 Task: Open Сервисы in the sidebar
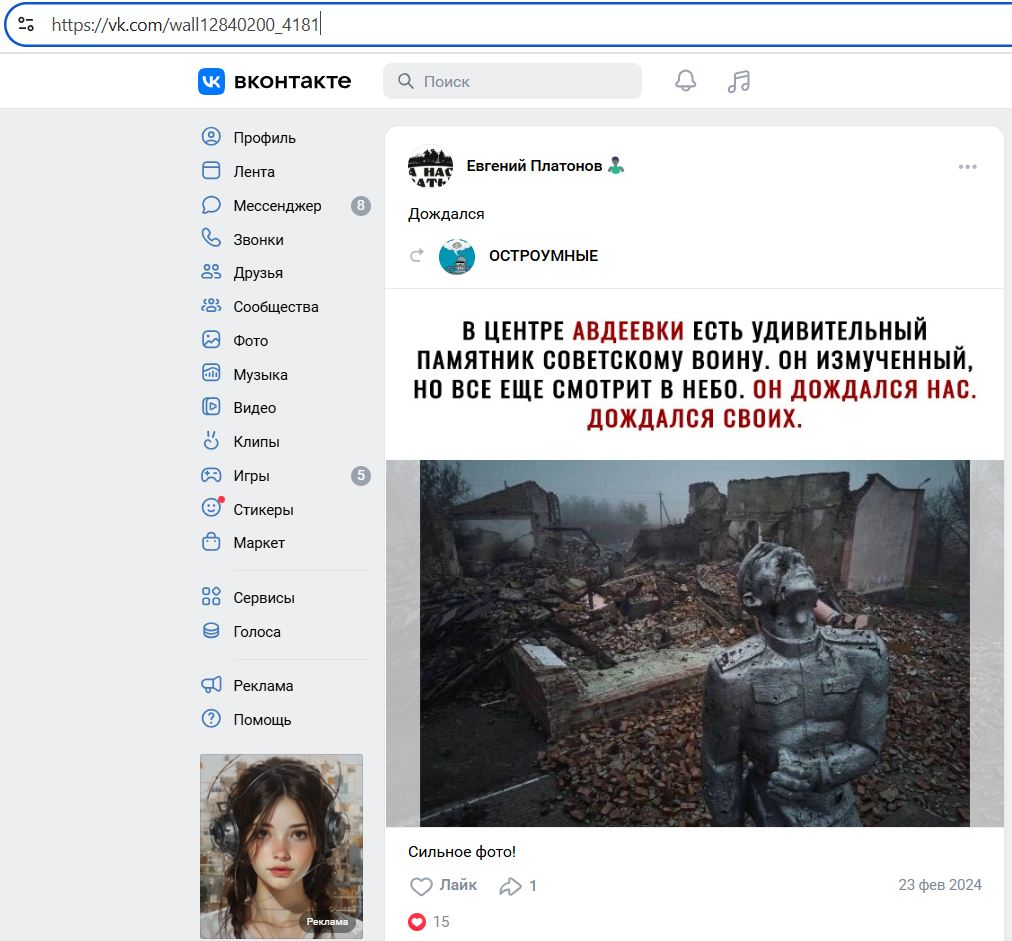(x=263, y=598)
